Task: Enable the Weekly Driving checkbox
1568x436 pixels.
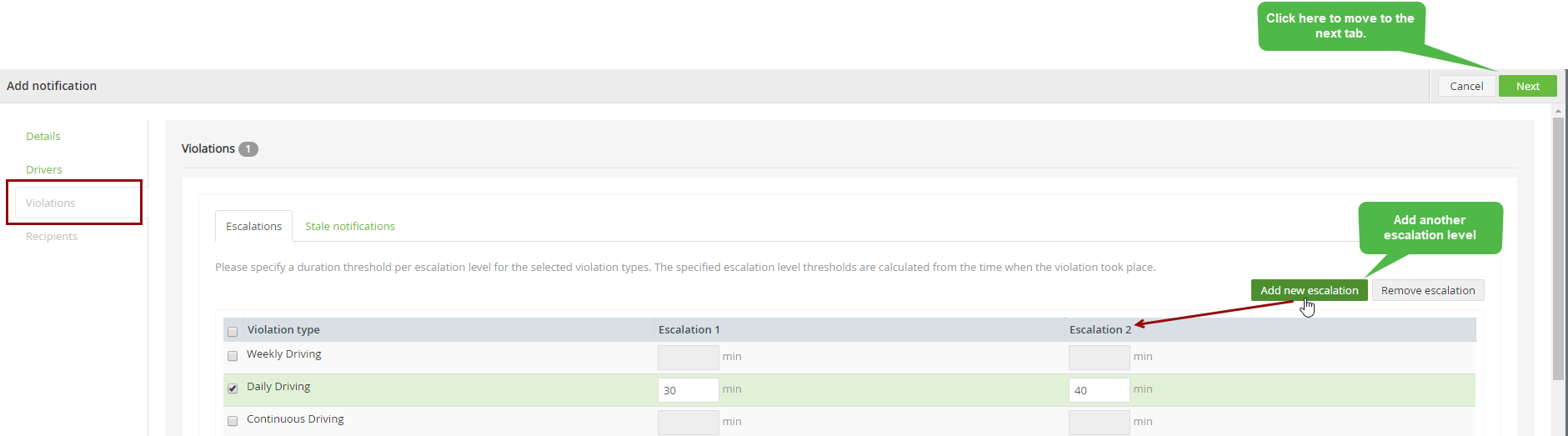Action: [233, 356]
